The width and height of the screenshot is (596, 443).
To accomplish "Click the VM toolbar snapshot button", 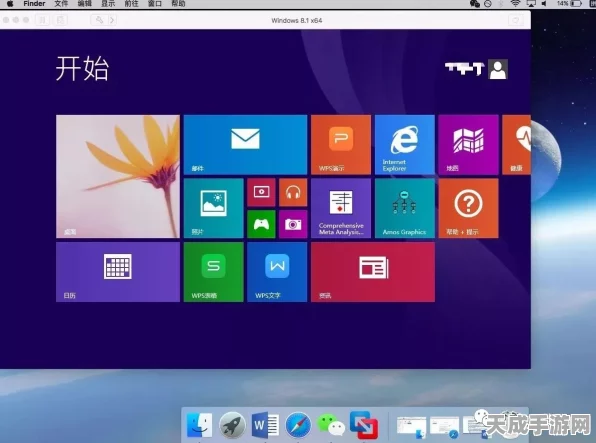I will 60,20.
